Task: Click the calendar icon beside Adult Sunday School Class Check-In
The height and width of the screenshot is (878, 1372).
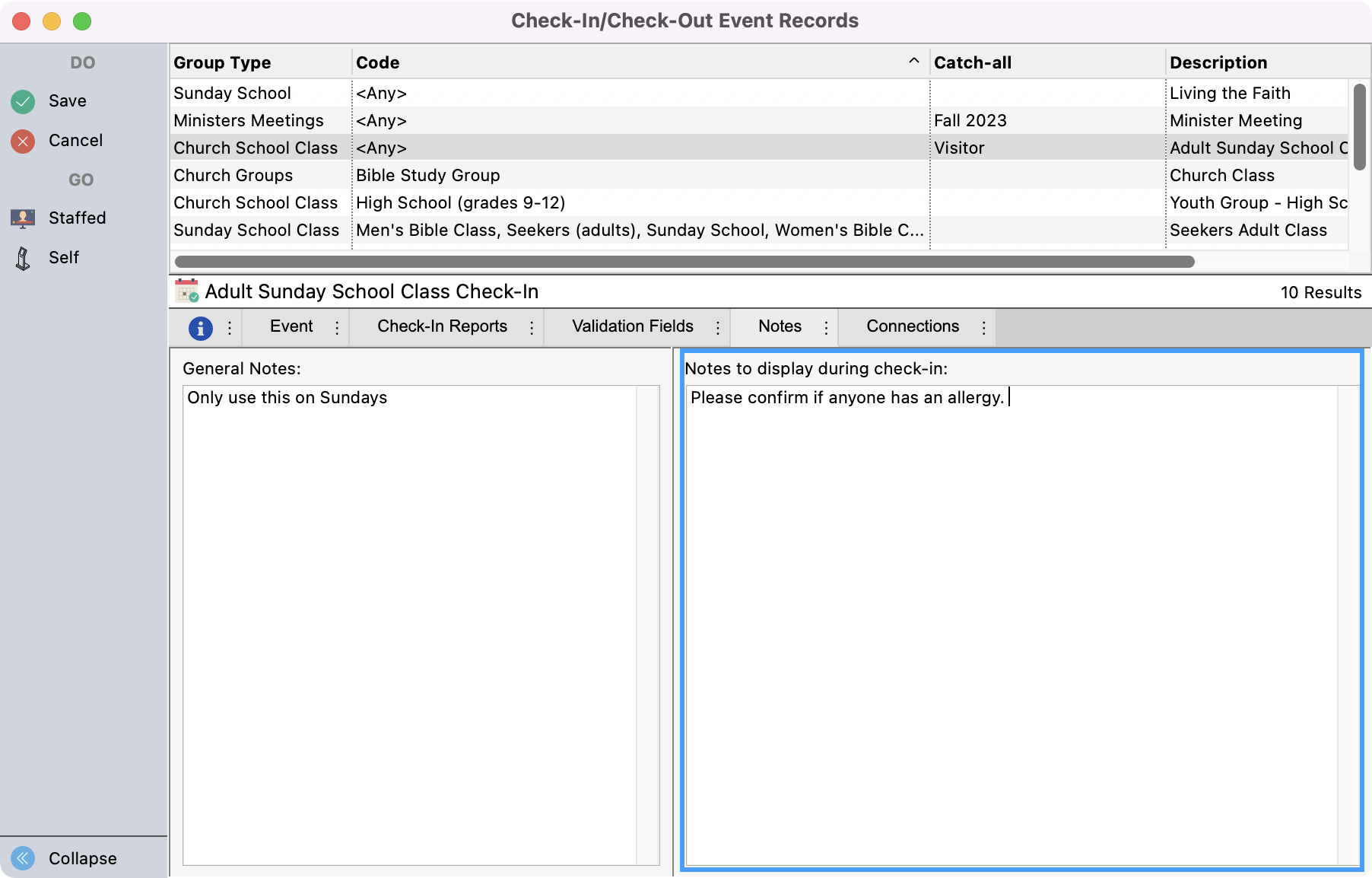Action: tap(186, 291)
